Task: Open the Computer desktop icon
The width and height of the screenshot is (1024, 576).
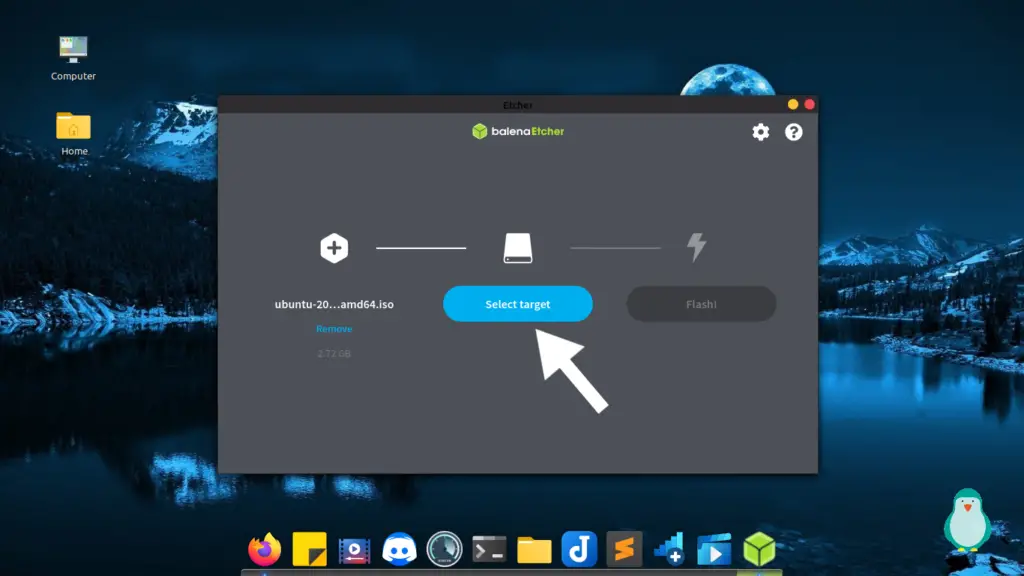Action: click(x=73, y=58)
